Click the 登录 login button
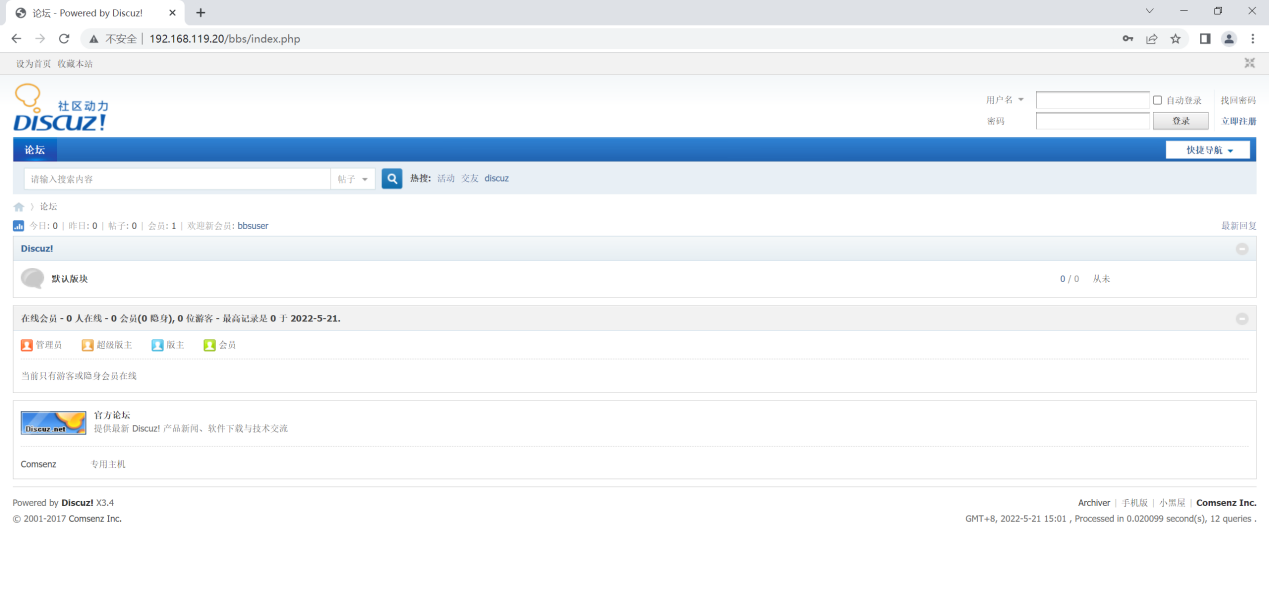 [x=1181, y=121]
